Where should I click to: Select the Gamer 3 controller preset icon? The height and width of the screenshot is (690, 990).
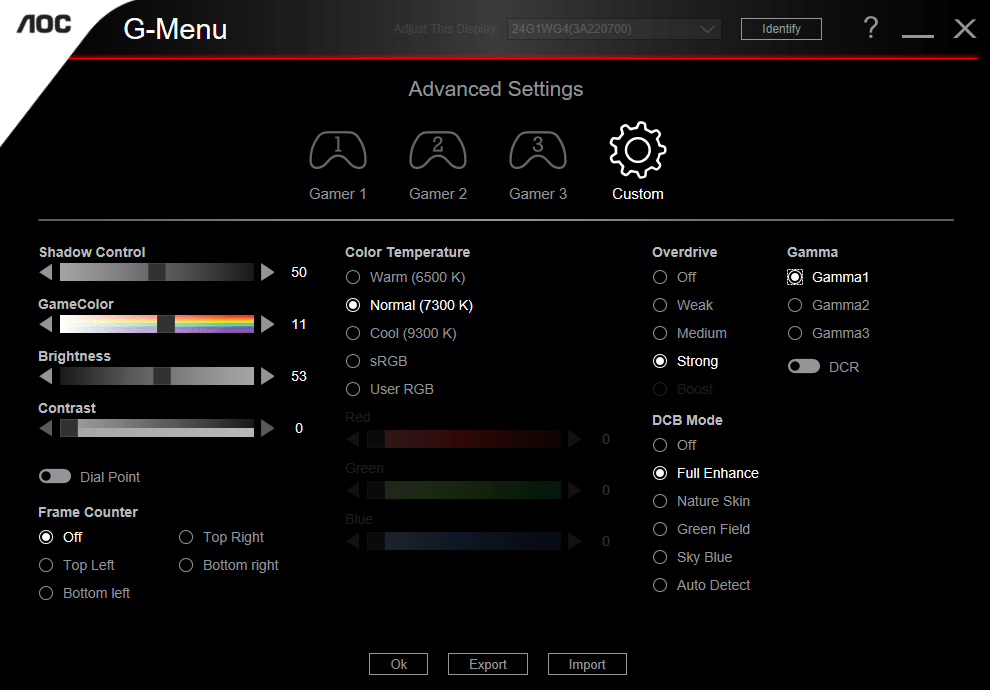pos(538,151)
